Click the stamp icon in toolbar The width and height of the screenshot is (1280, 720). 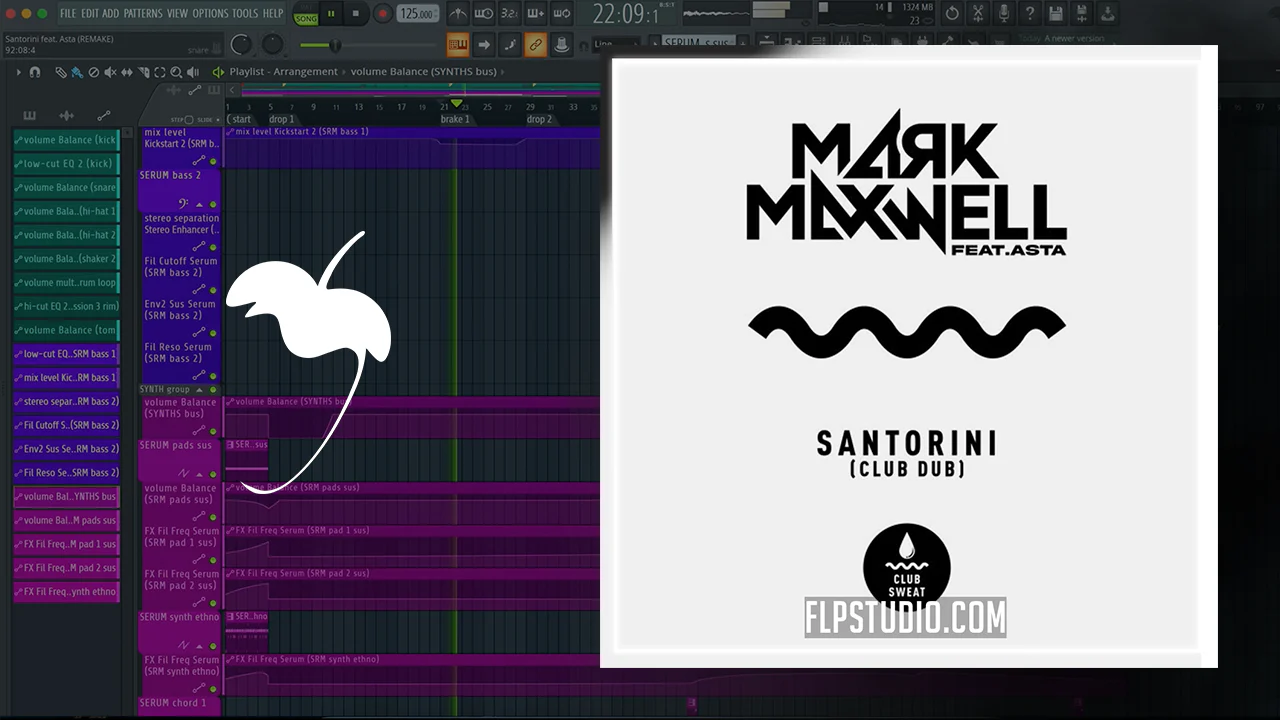(x=561, y=45)
